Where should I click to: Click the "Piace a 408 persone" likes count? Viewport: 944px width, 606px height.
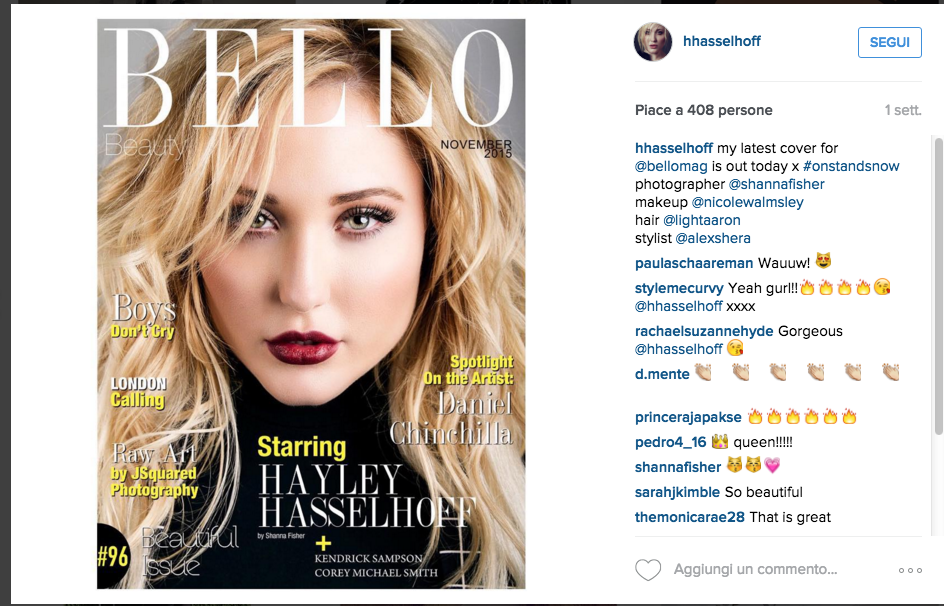(703, 110)
